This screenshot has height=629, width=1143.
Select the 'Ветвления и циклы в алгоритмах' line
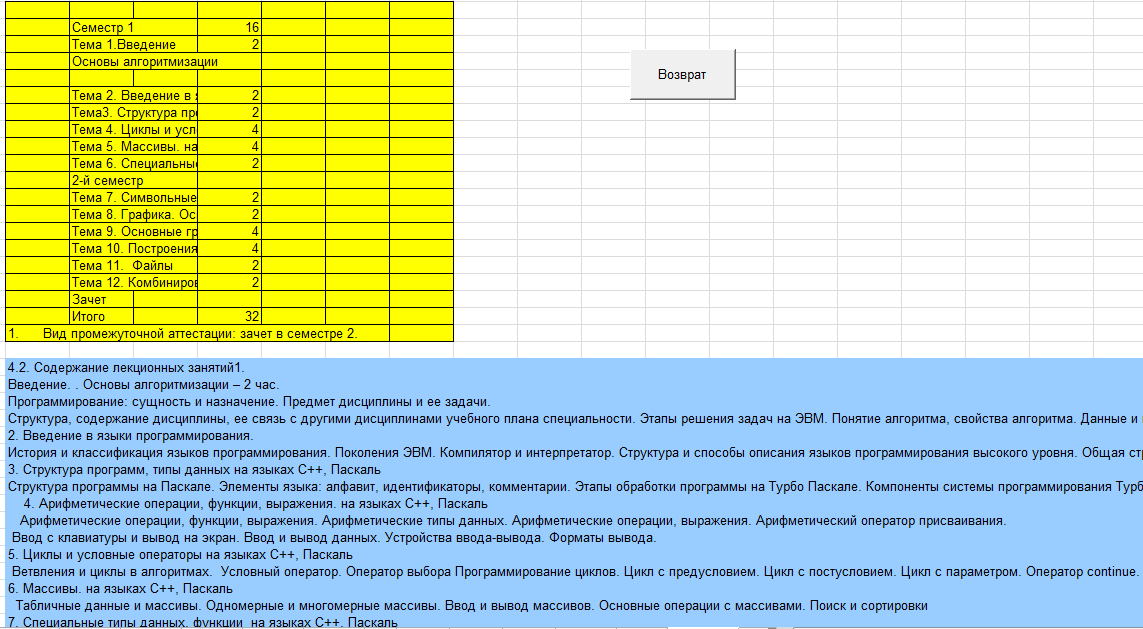[x=576, y=572]
